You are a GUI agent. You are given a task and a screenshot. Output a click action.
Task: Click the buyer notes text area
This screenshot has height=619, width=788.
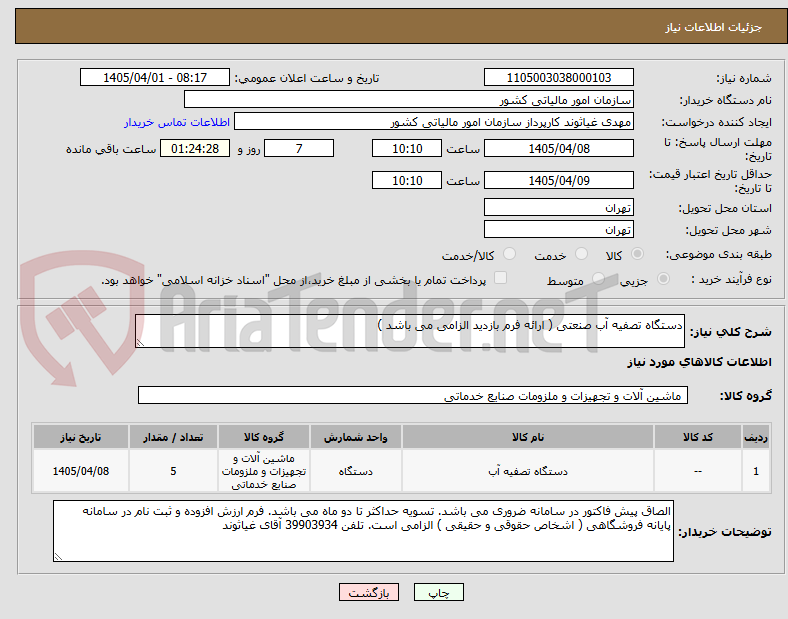363,531
